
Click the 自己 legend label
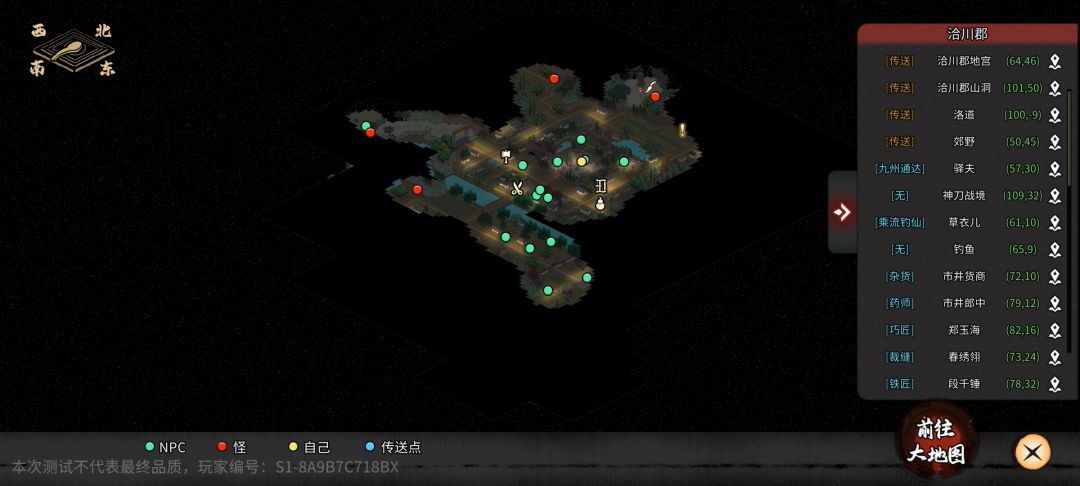[317, 447]
